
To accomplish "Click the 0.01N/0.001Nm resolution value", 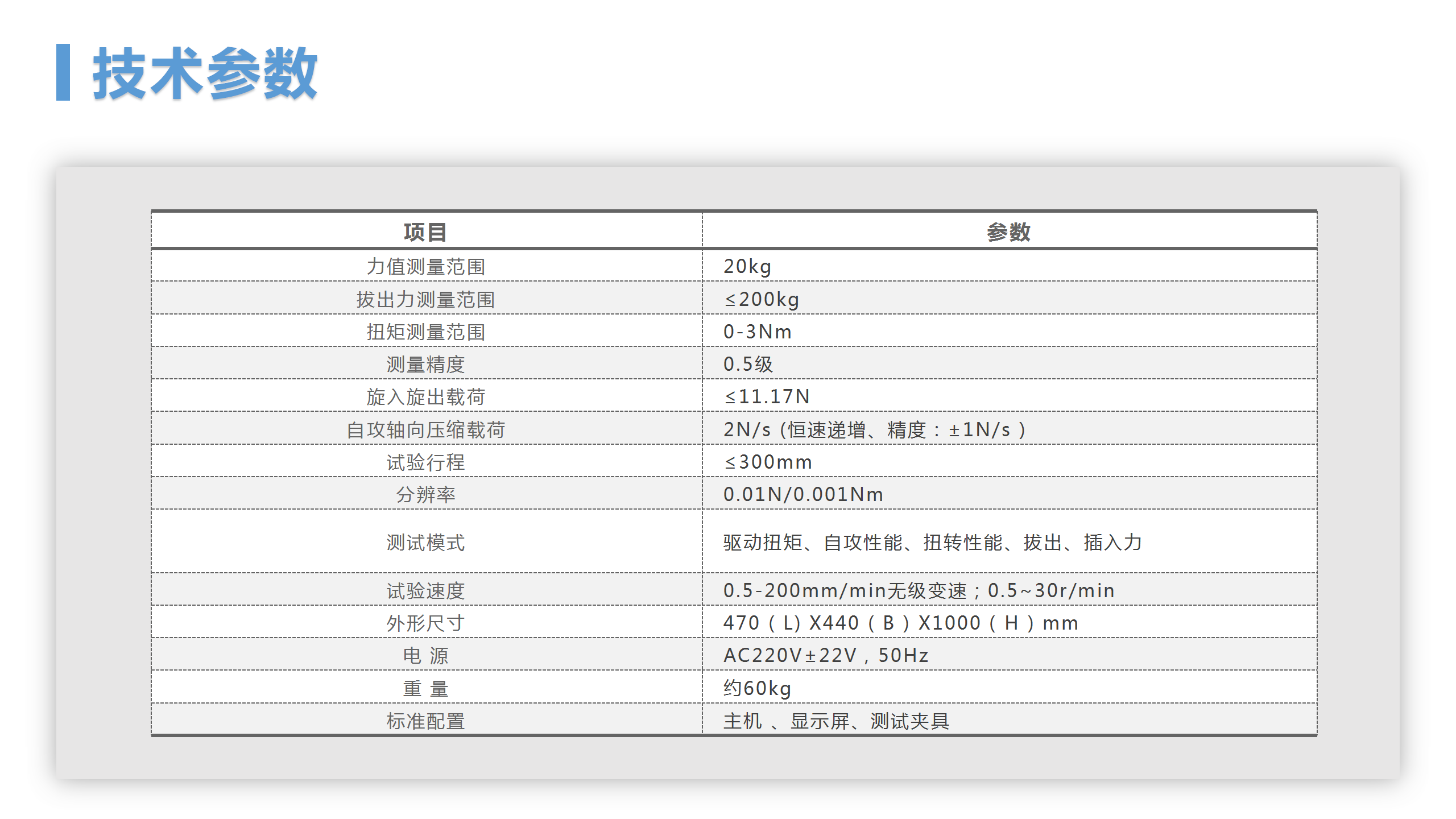I will (803, 494).
